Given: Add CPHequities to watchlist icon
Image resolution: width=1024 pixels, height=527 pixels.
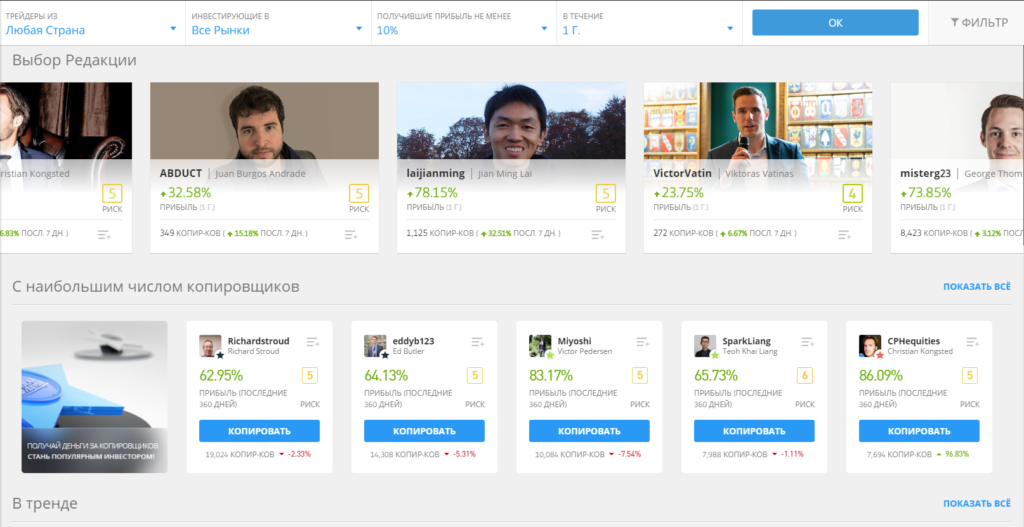Looking at the screenshot, I should click(x=972, y=342).
